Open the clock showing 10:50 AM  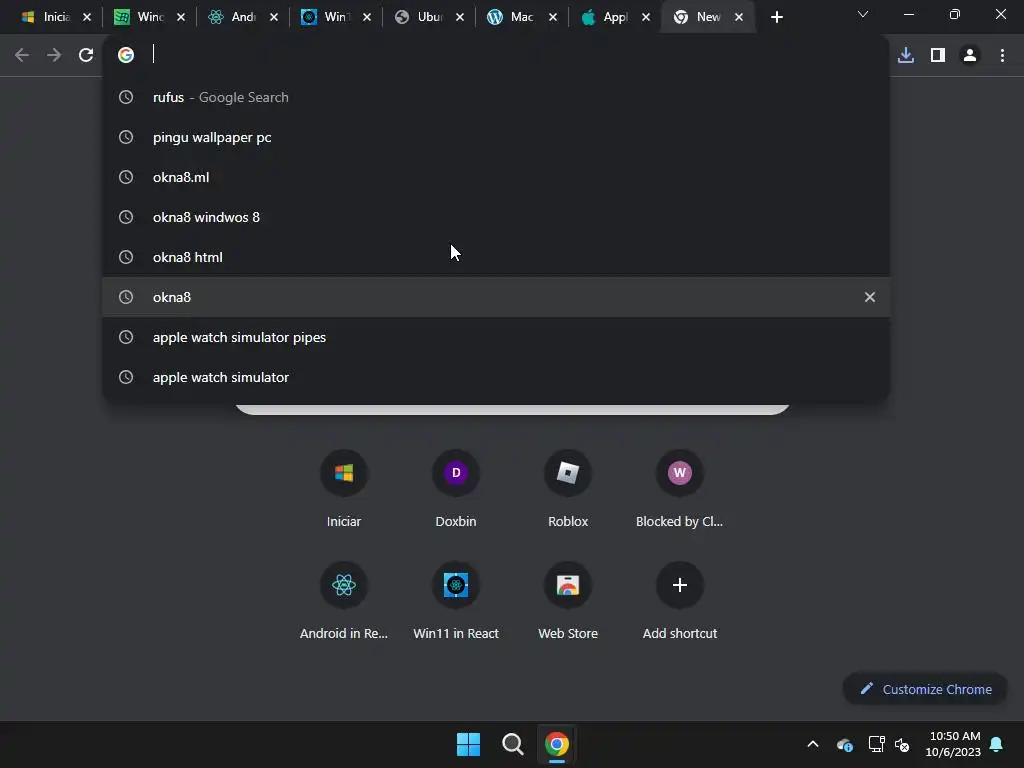[x=953, y=744]
